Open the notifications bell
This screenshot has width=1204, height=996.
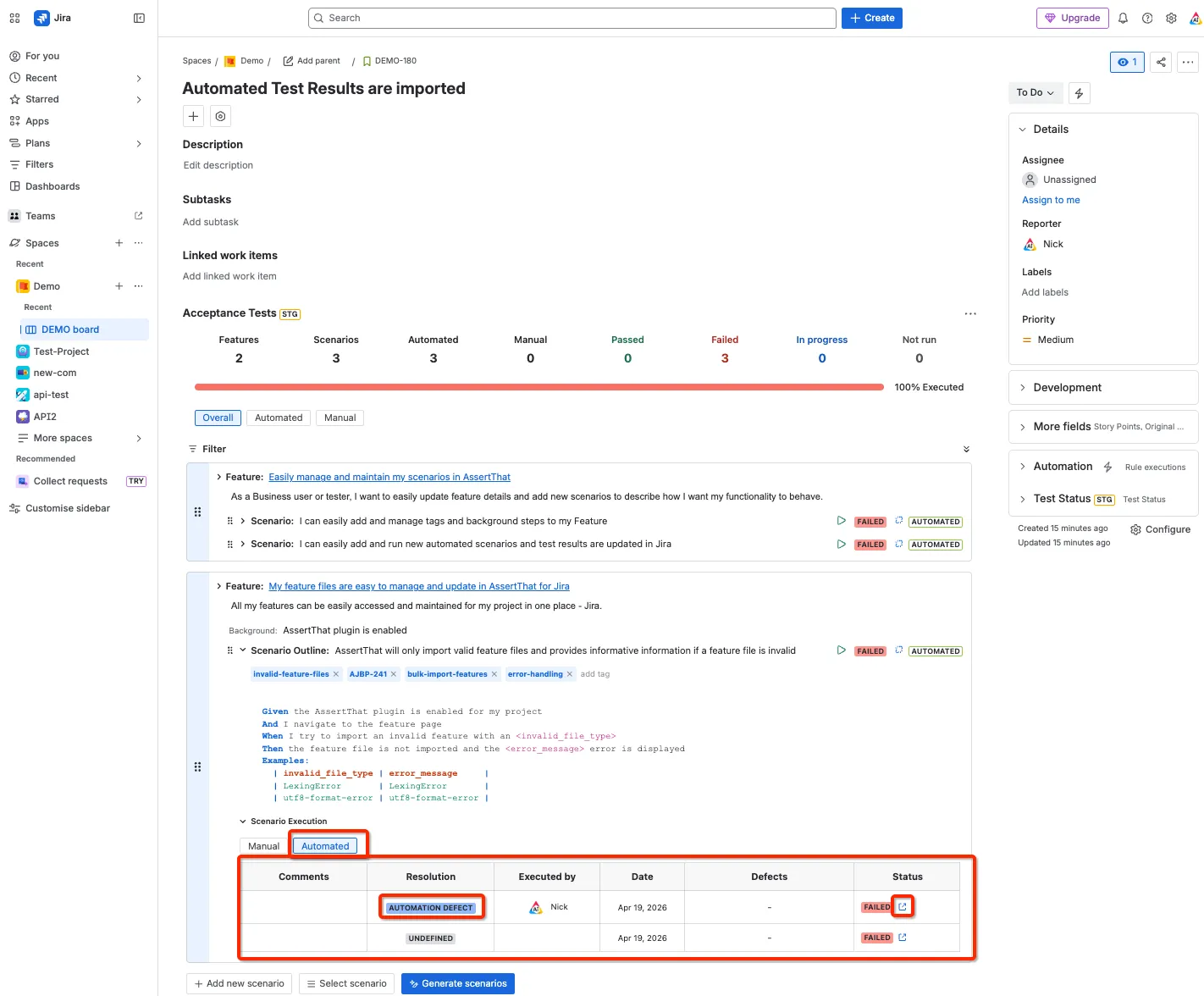pos(1123,18)
